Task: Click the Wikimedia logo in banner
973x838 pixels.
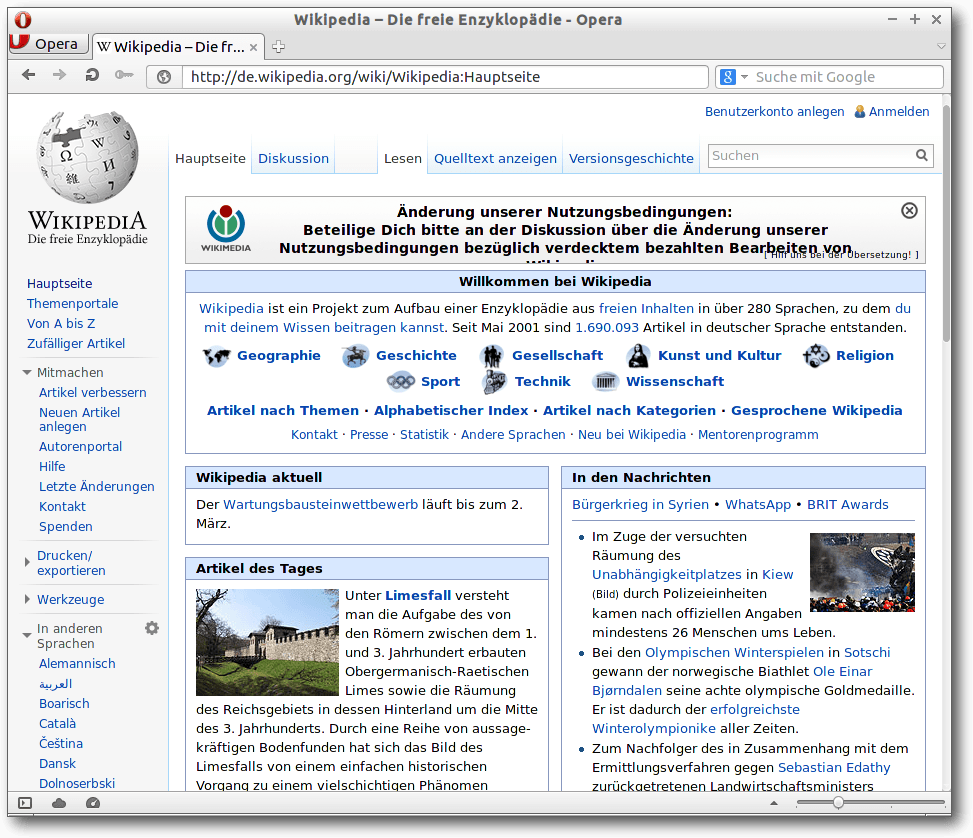Action: tap(226, 228)
